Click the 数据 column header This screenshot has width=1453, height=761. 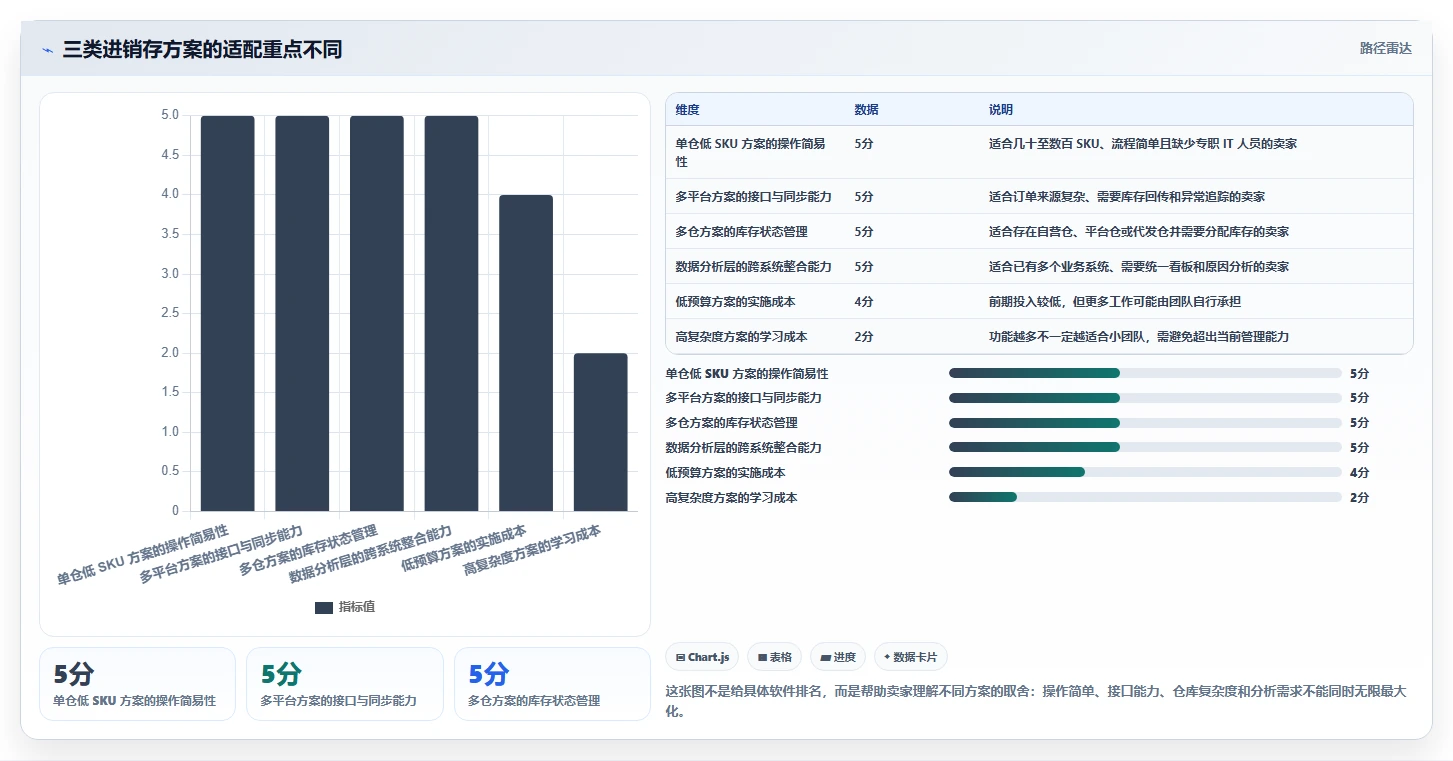point(867,110)
